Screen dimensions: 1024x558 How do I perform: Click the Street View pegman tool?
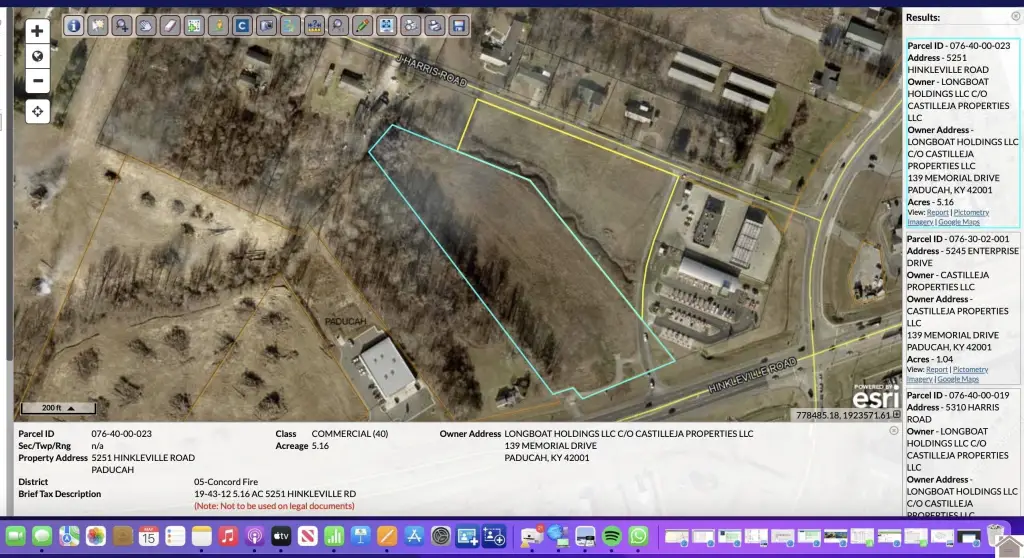pyautogui.click(x=218, y=26)
